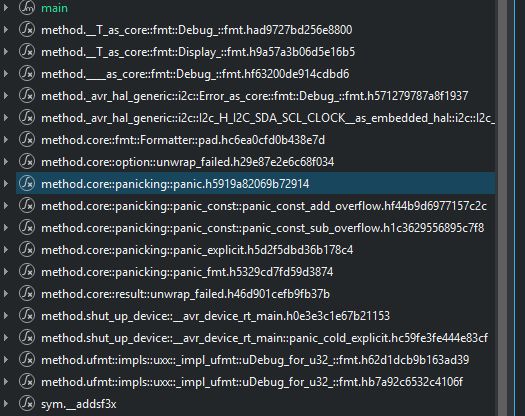Click function icon for fmt.had9727bd256e8800
This screenshot has height=416, width=525.
[x=27, y=29]
